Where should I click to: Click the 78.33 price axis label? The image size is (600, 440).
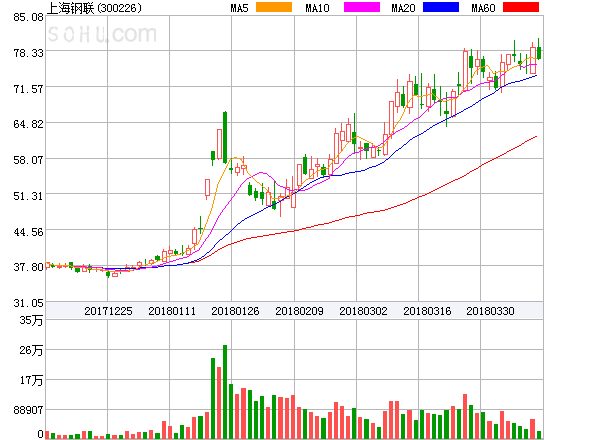point(28,53)
